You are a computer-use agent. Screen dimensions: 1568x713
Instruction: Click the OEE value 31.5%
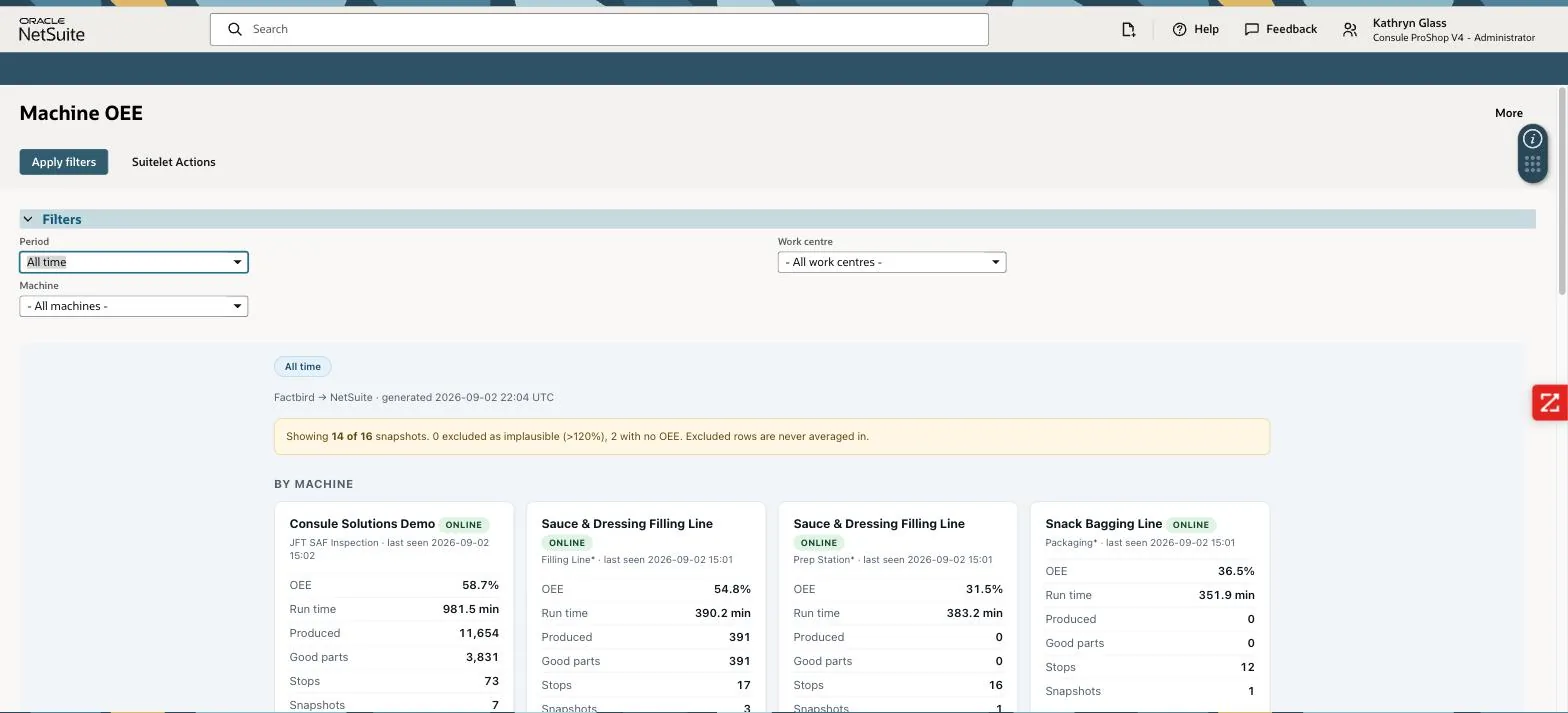[984, 589]
